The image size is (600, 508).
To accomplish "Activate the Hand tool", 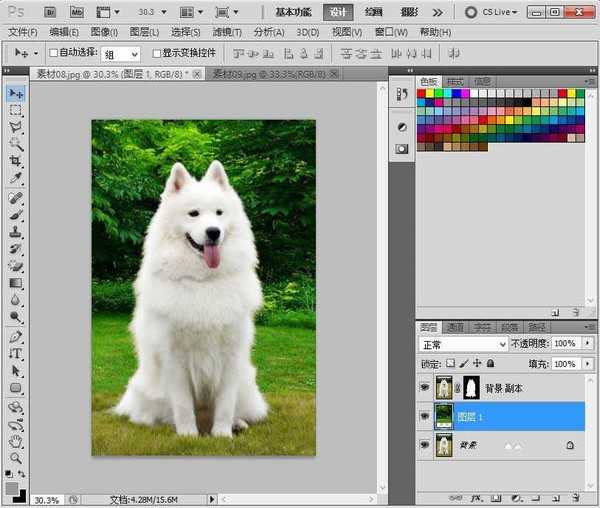I will (x=16, y=440).
